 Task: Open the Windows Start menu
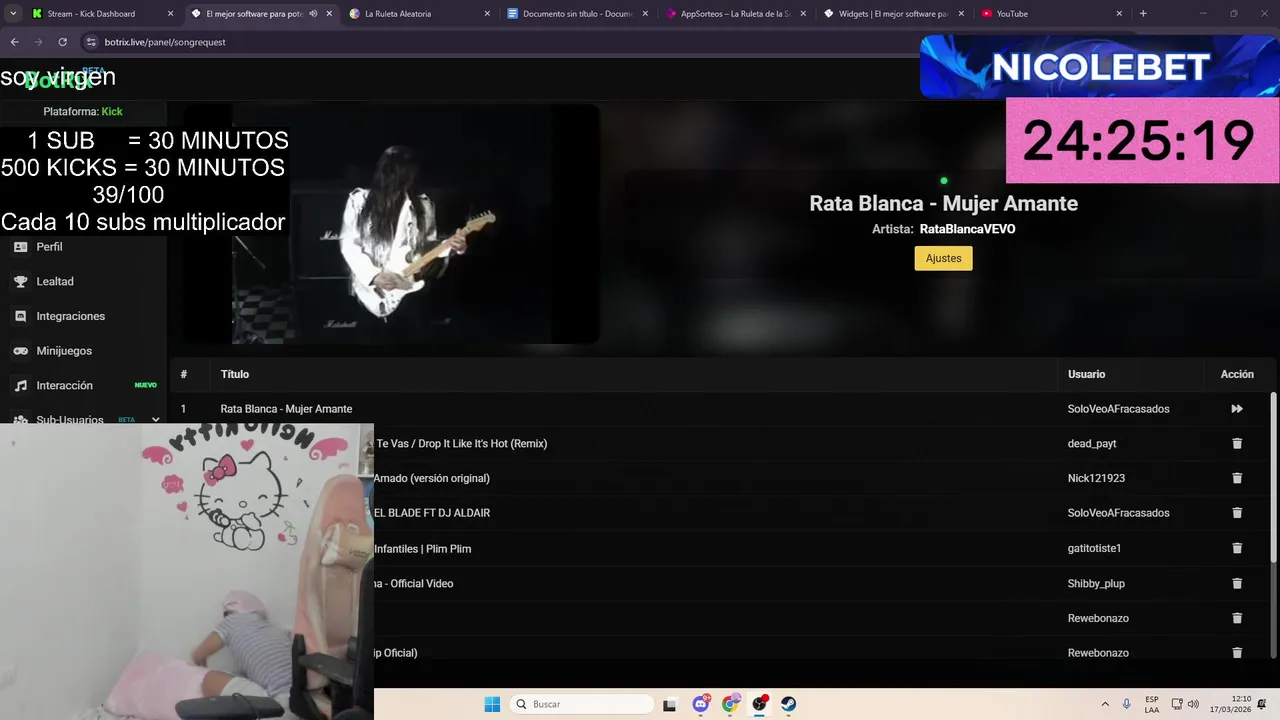tap(492, 704)
